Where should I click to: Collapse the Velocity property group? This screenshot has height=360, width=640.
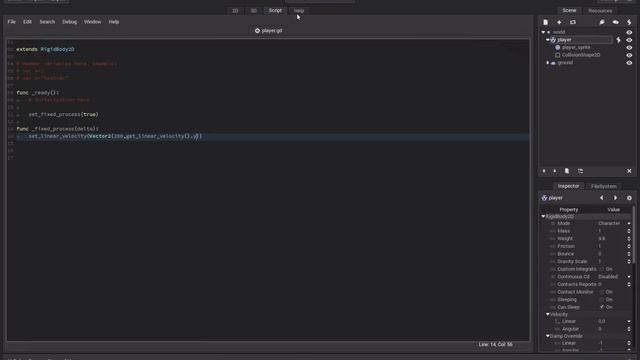click(x=548, y=314)
